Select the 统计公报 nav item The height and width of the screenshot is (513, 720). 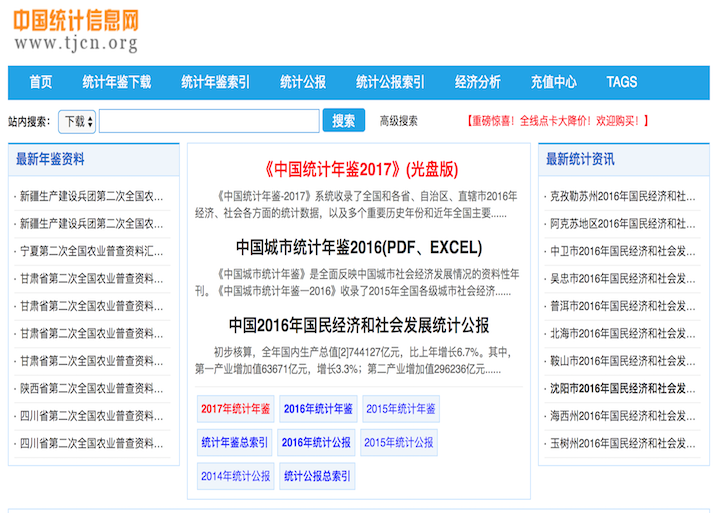coord(303,82)
